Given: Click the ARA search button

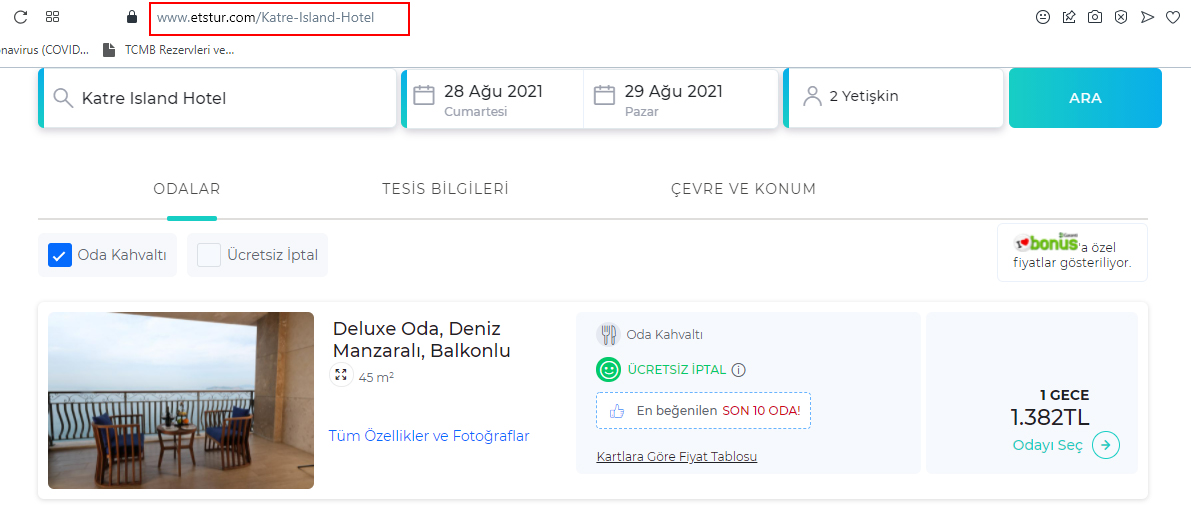Looking at the screenshot, I should [1085, 98].
